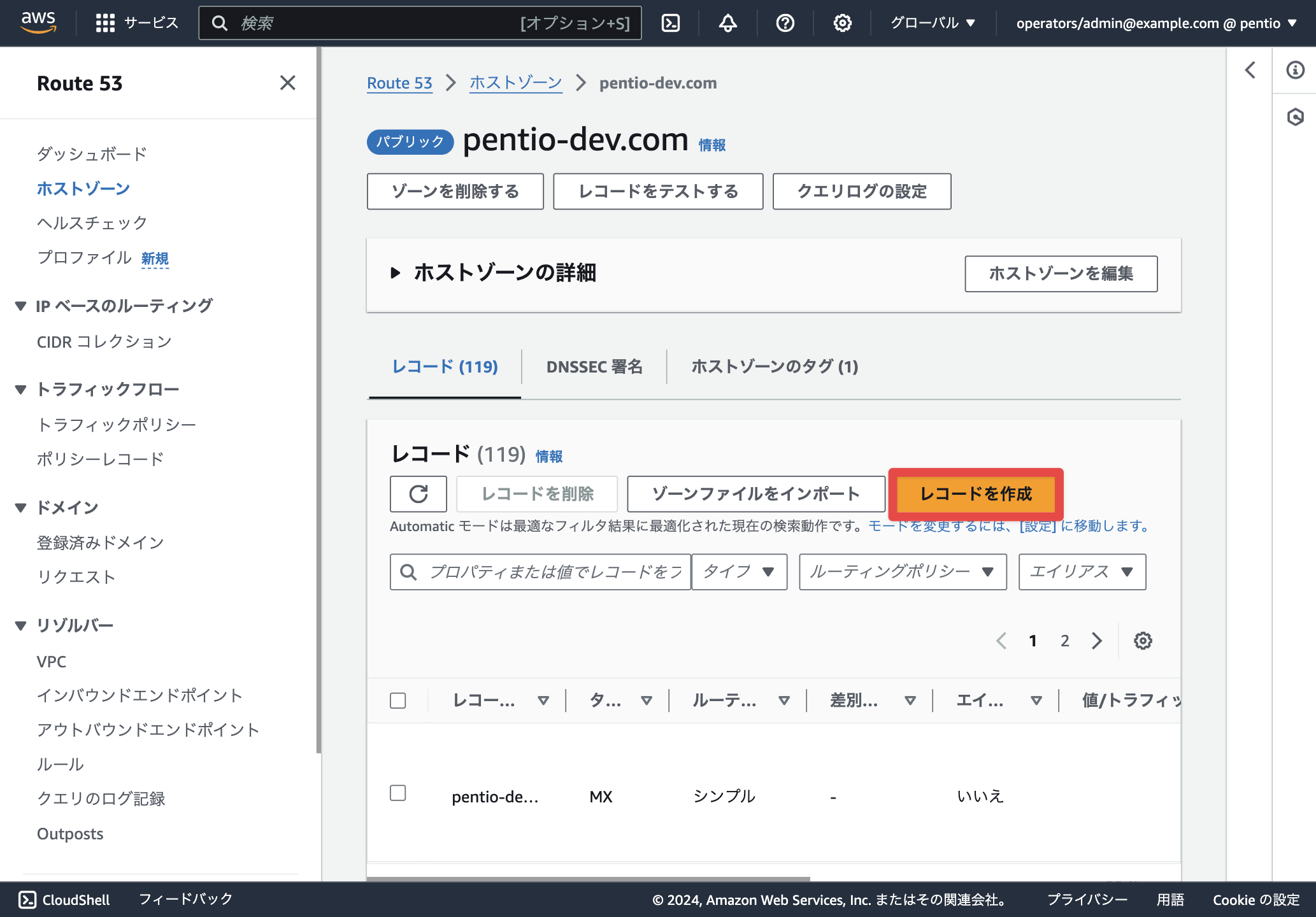Image resolution: width=1316 pixels, height=917 pixels.
Task: Focus the record property search field
Action: click(x=540, y=572)
